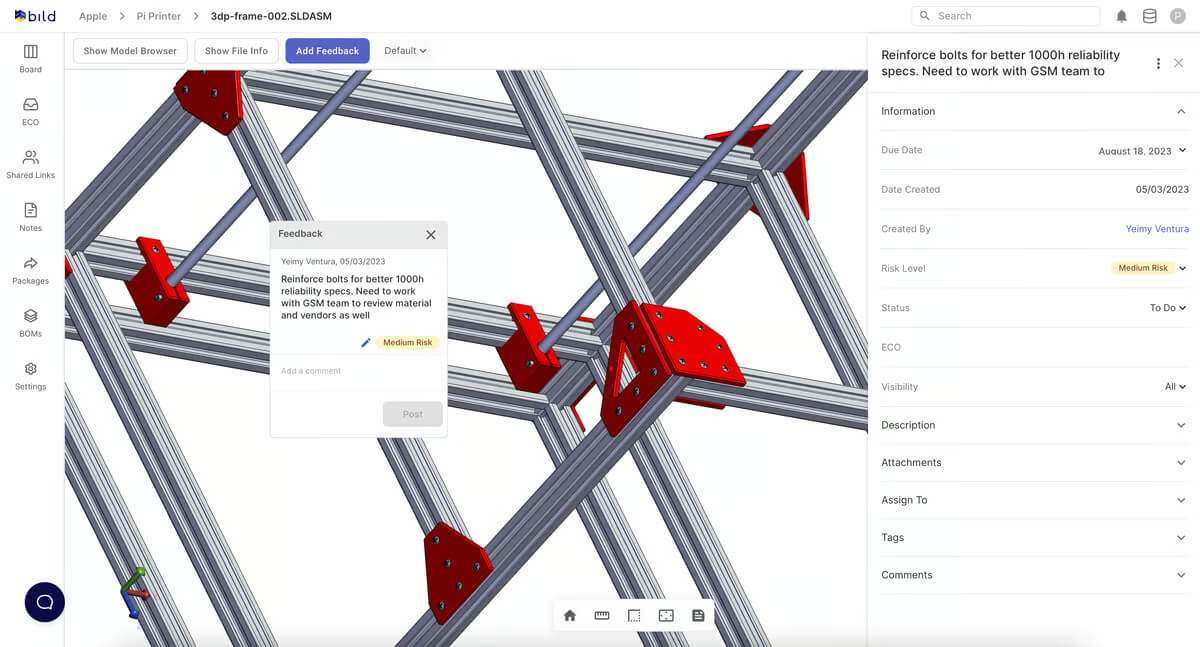
Task: Toggle fullscreen view icon
Action: point(666,616)
